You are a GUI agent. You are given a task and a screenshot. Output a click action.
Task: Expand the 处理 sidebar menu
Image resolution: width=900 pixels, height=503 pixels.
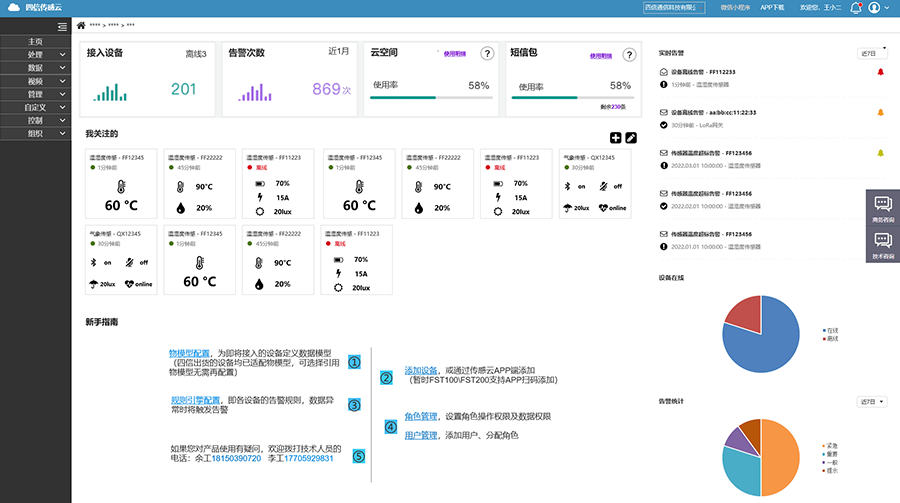36,54
